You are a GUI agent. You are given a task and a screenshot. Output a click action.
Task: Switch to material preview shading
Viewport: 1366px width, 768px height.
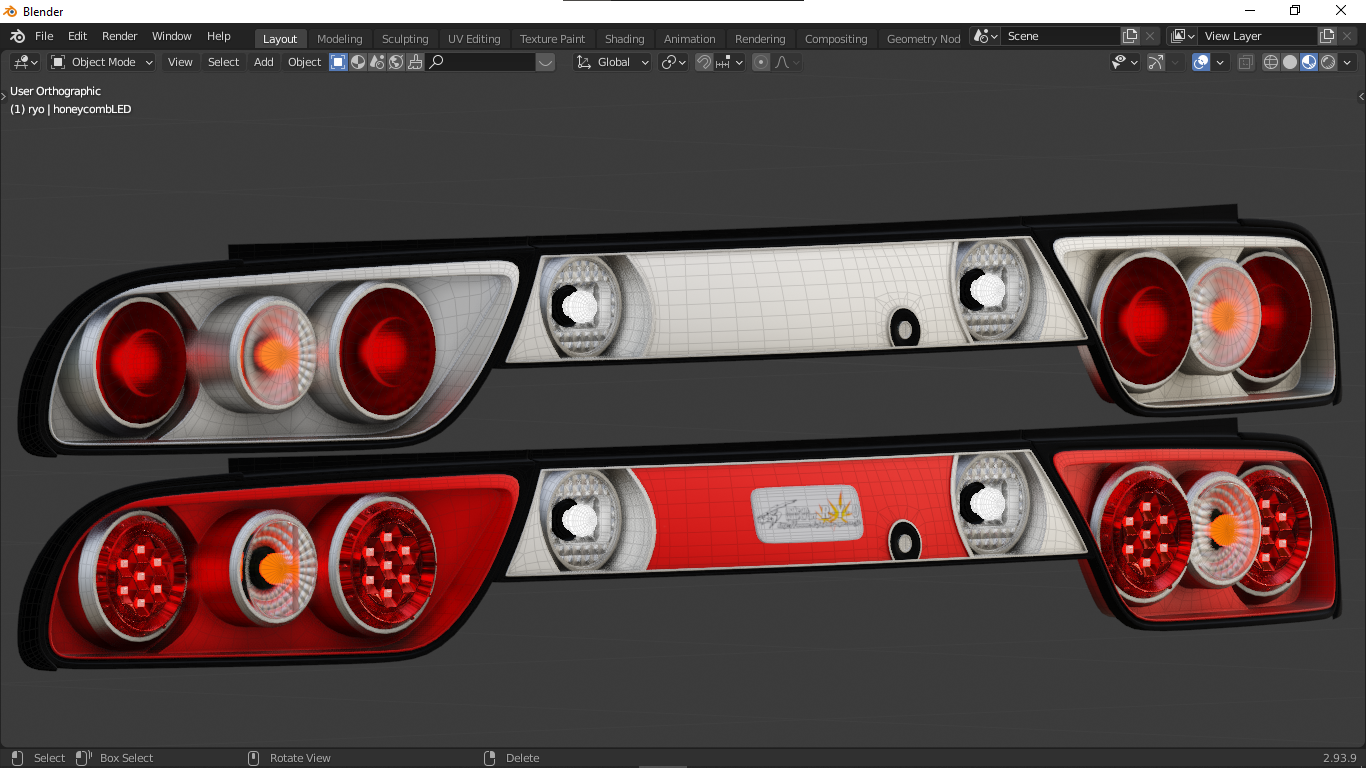pos(1309,62)
